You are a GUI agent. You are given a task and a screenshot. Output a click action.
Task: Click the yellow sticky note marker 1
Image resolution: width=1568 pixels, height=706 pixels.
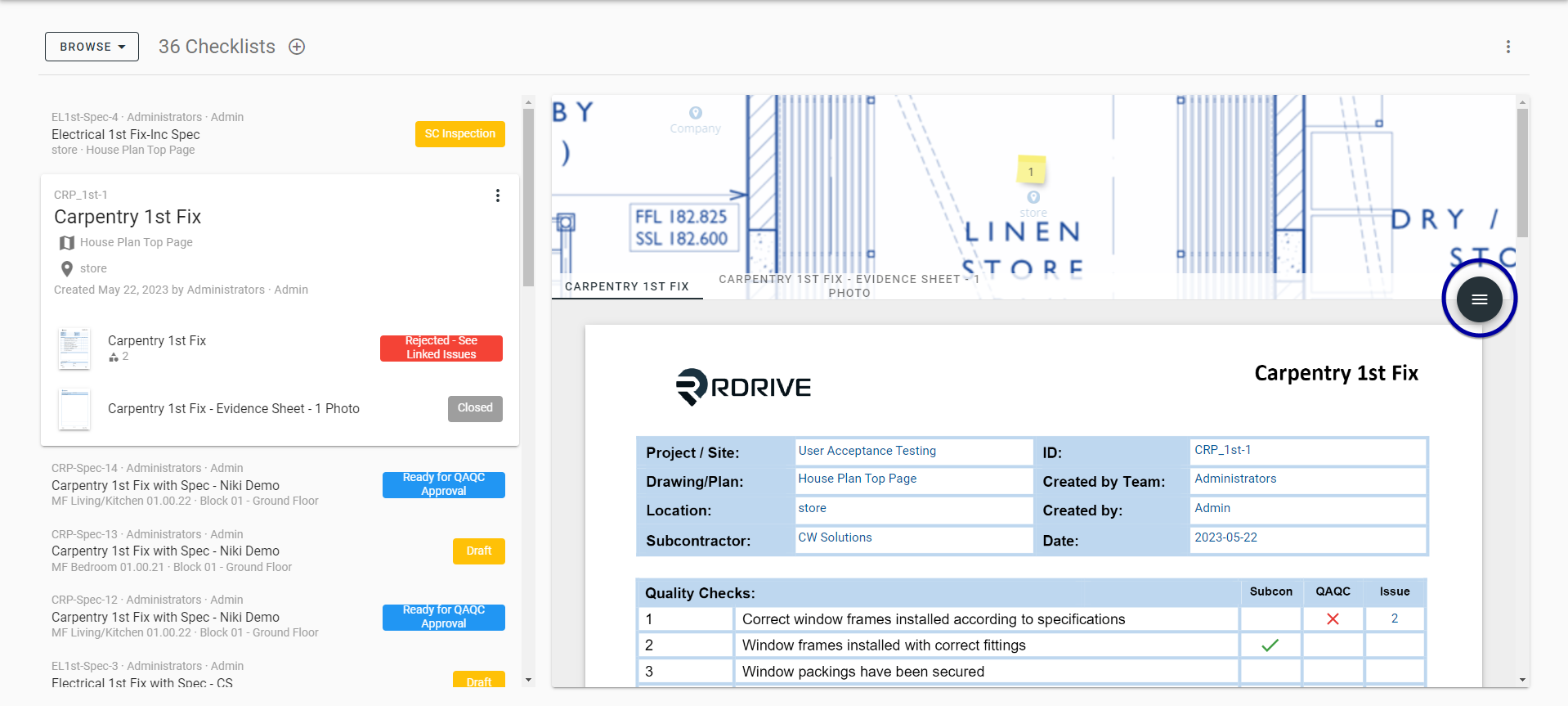tap(1032, 171)
